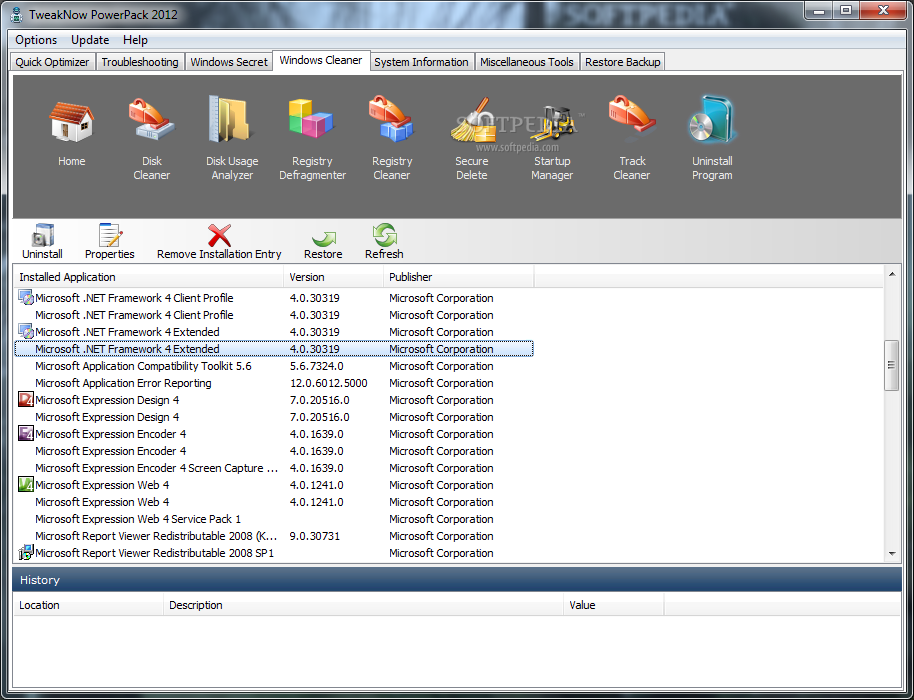Open the Restore Backup tab
The width and height of the screenshot is (914, 700).
coord(623,62)
